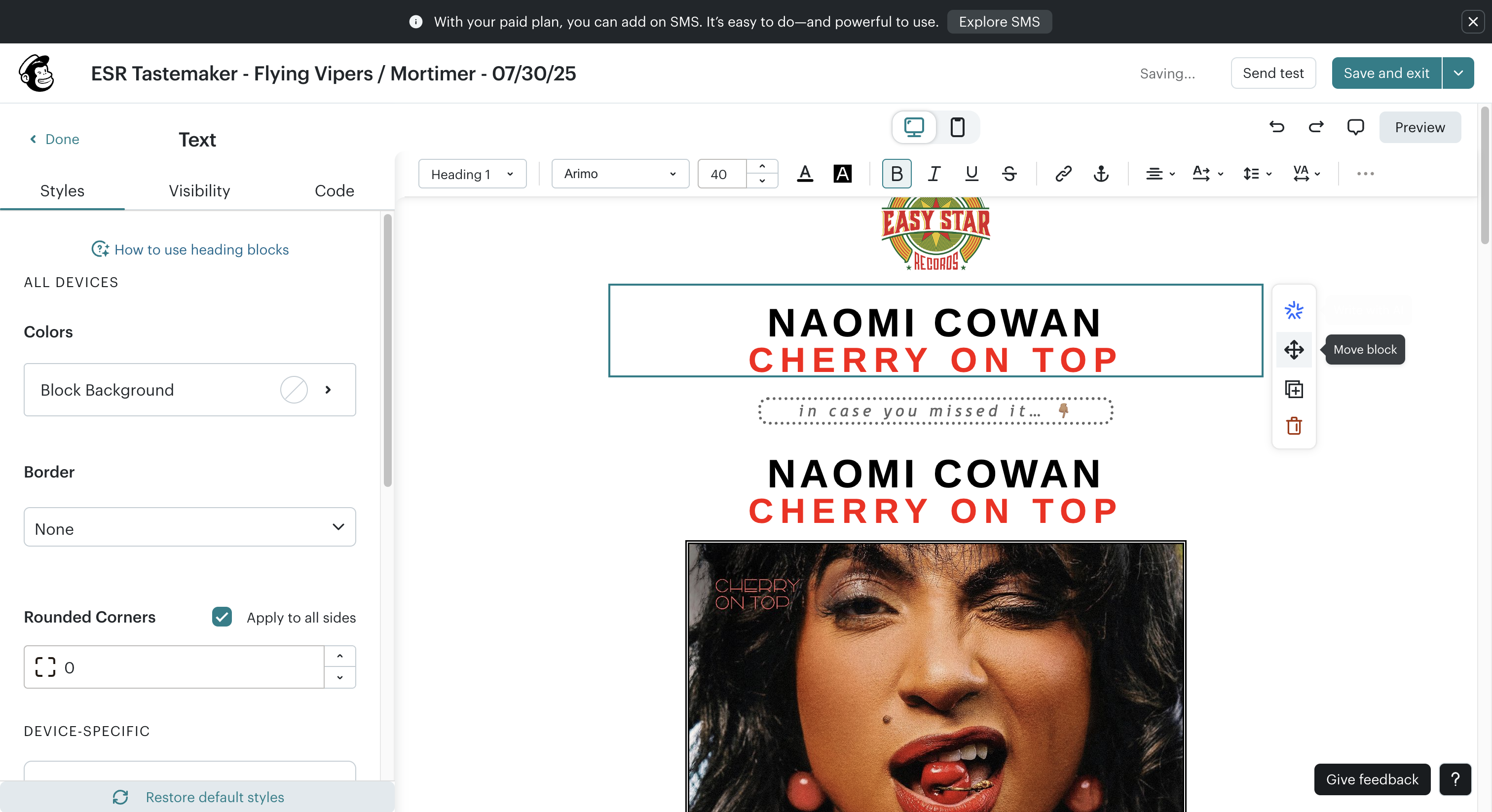Click the Easy Star Records logo image

[936, 234]
